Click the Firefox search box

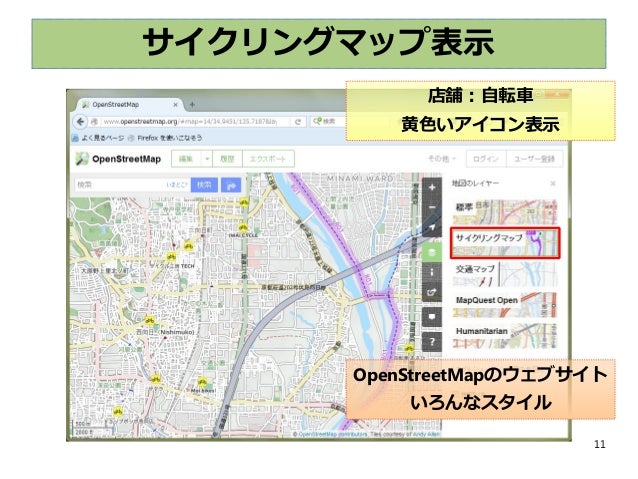pyautogui.click(x=329, y=121)
